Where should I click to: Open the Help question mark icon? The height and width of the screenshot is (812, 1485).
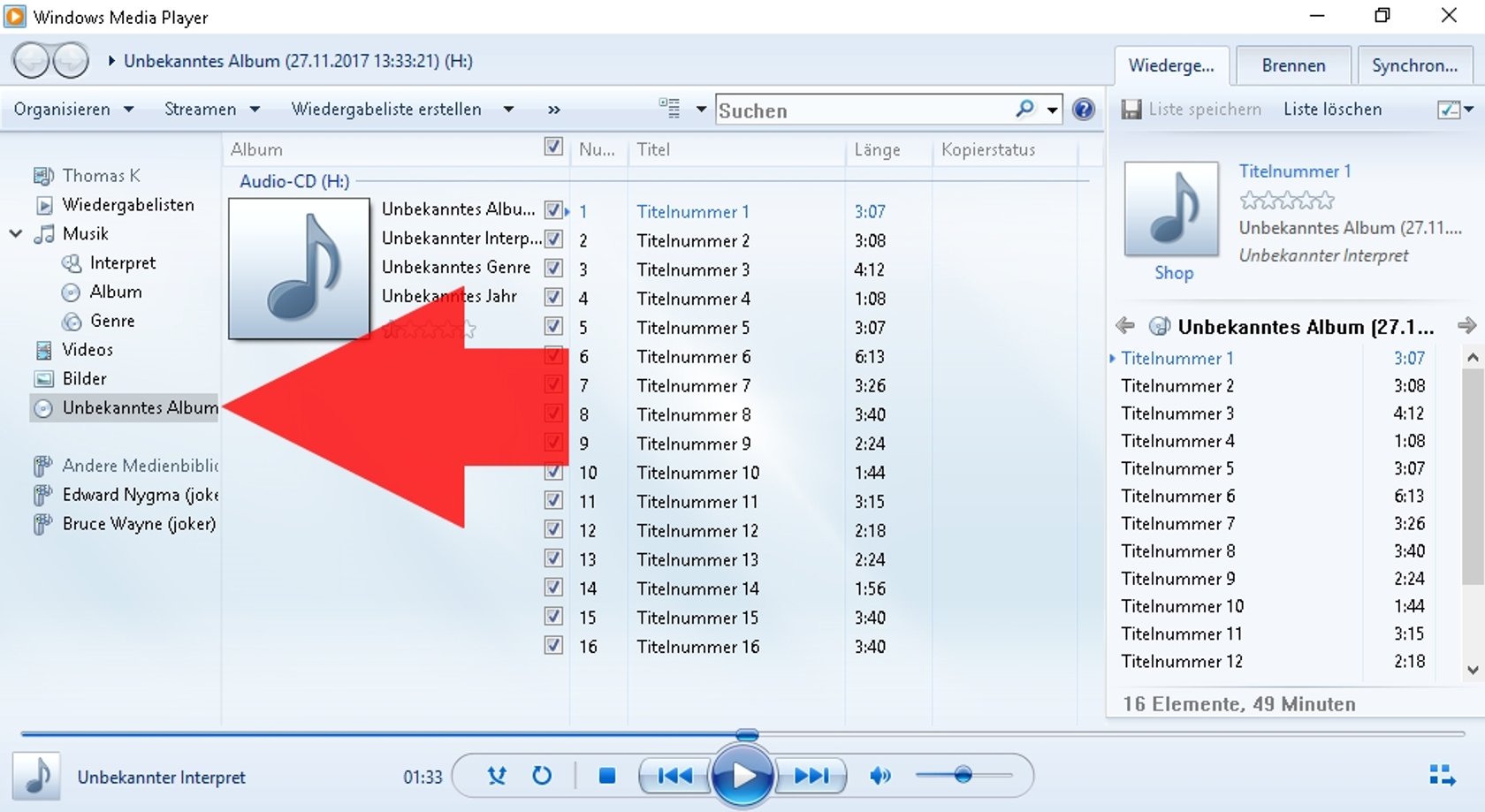(1084, 110)
